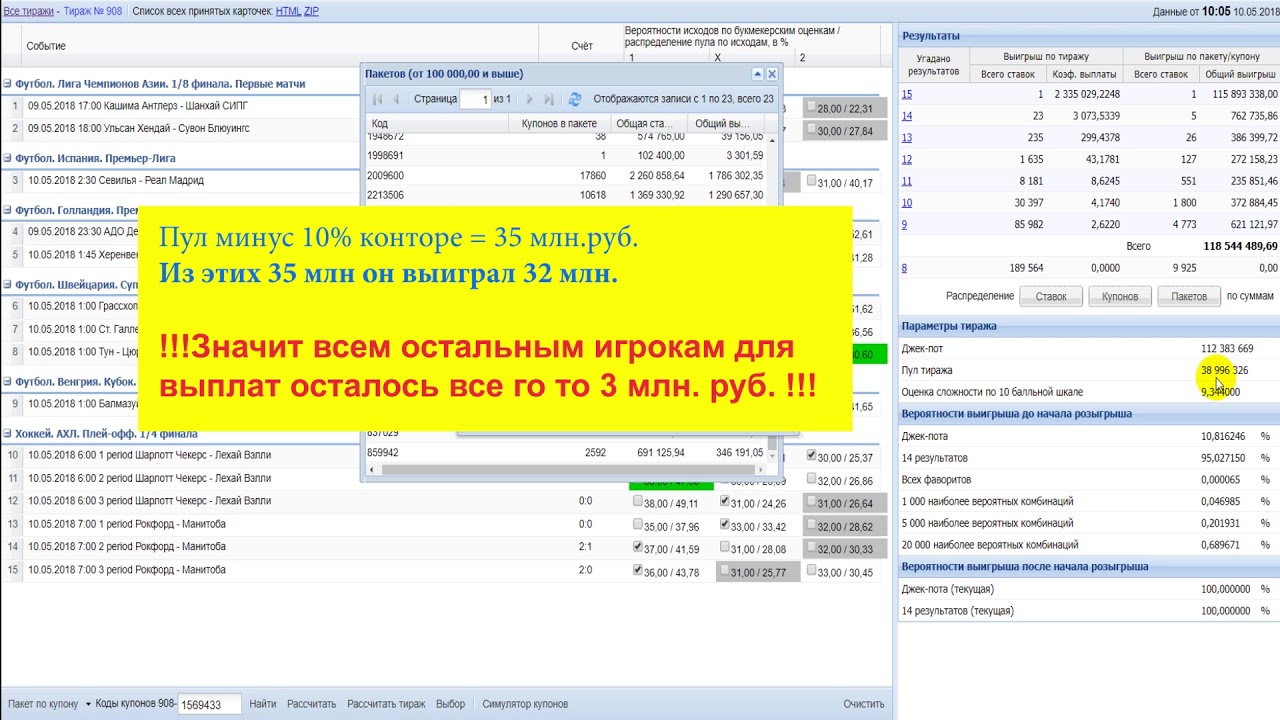Screen dimensions: 1280x720
Task: Collapse Хоккей АХЛ Плей-офф group
Action: pos(7,434)
